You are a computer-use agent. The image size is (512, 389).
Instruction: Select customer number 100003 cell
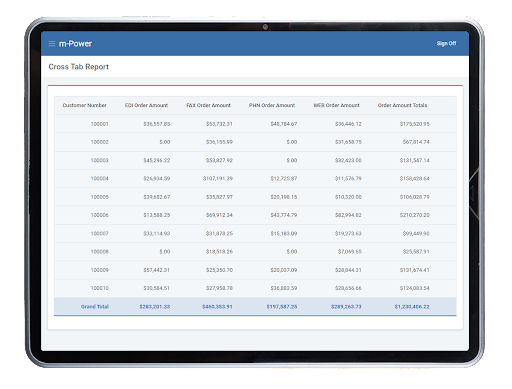pos(100,160)
